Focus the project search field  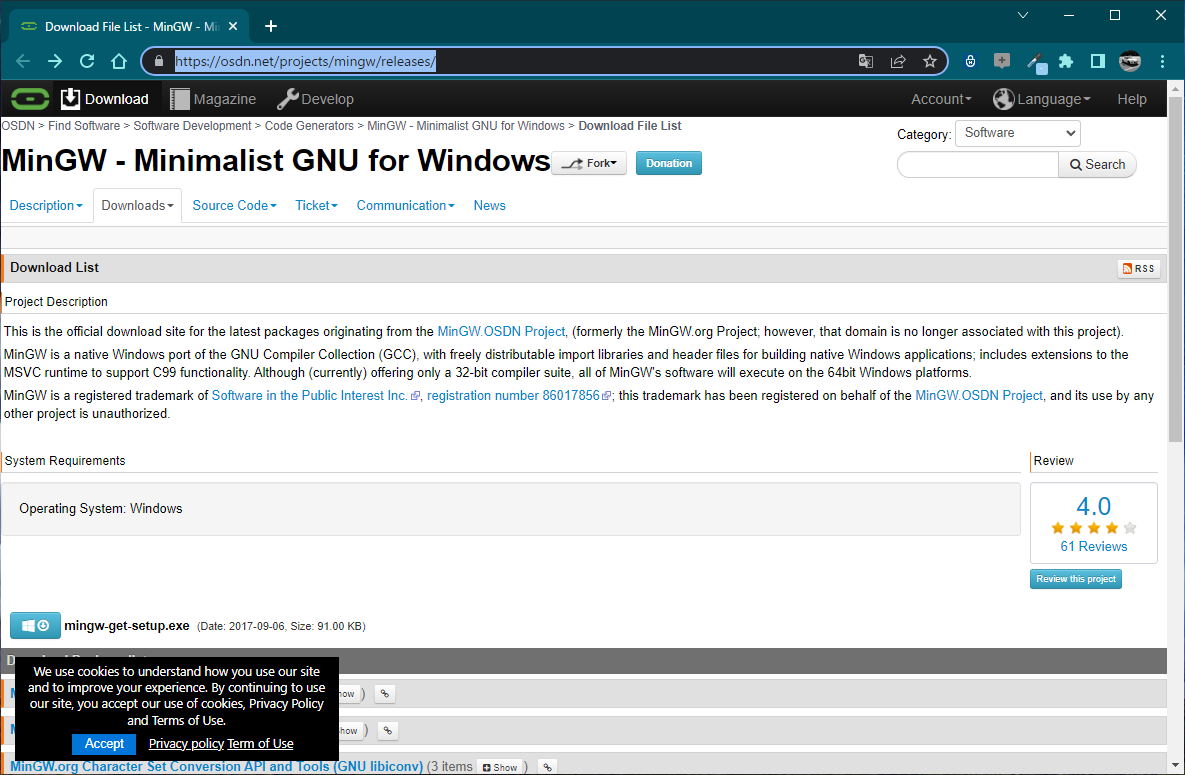977,165
